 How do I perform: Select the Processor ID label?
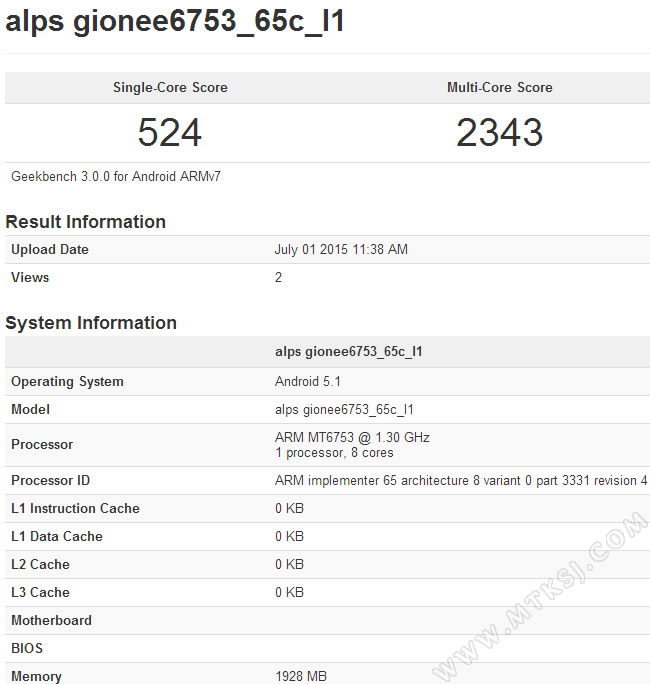(x=51, y=480)
